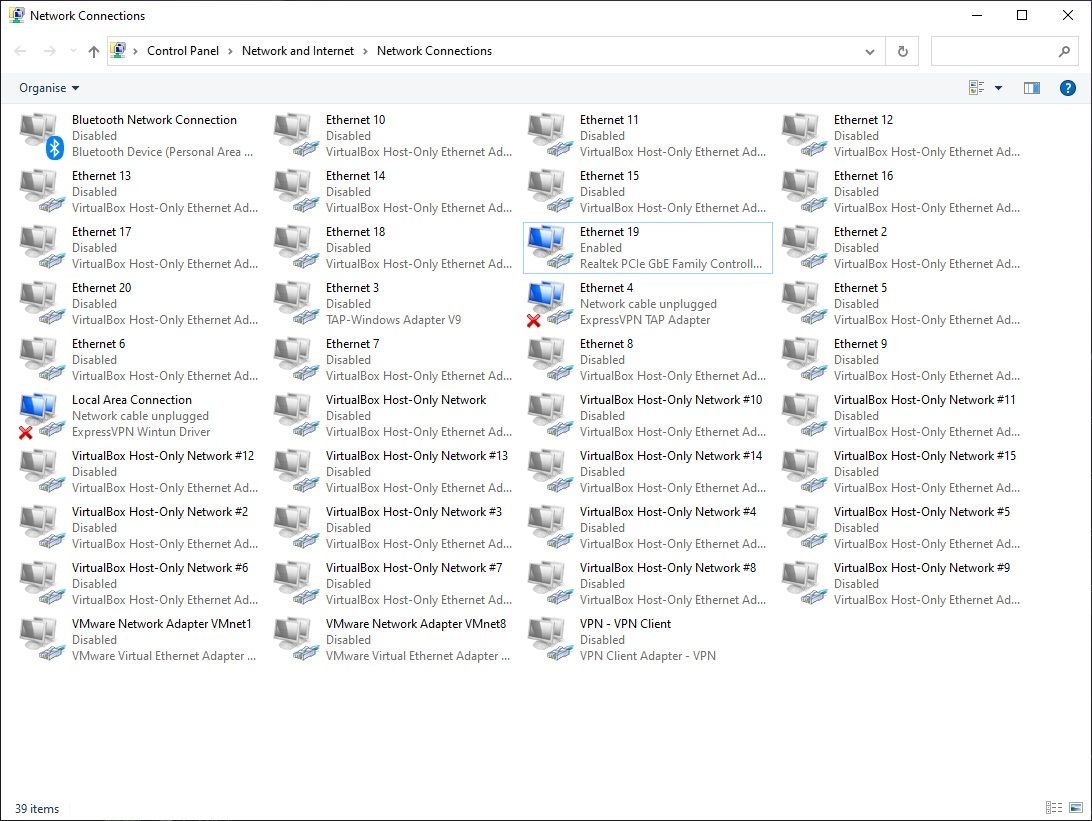Select the VPN - VPN Client adapter icon

coord(547,639)
